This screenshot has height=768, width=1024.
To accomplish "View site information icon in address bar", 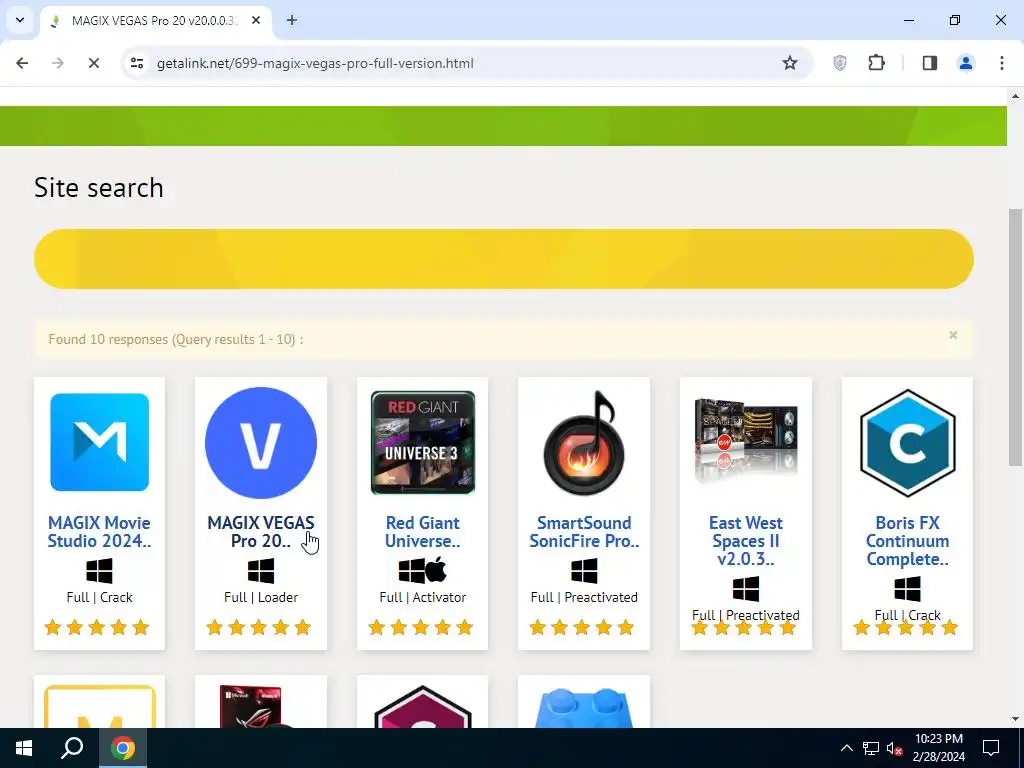I will point(136,63).
